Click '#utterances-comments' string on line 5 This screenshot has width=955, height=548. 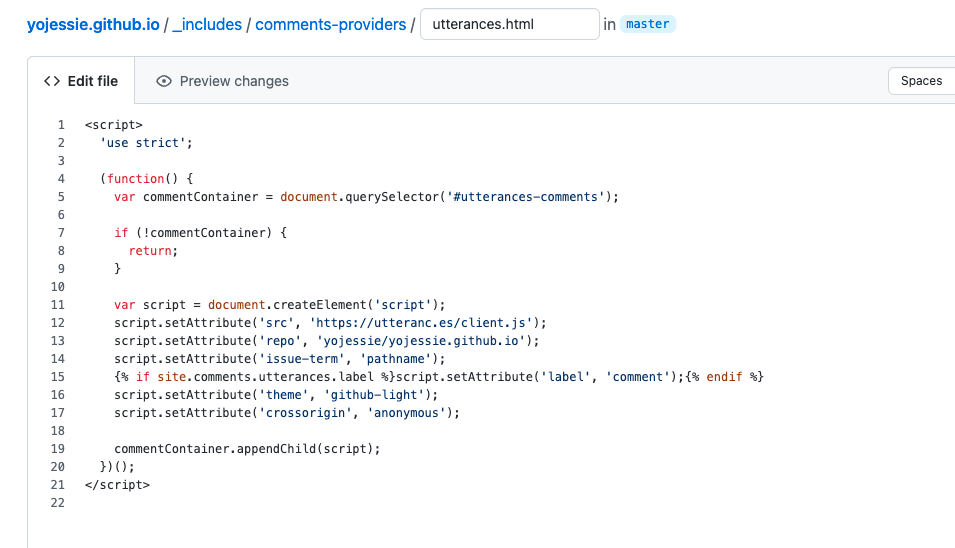[526, 197]
